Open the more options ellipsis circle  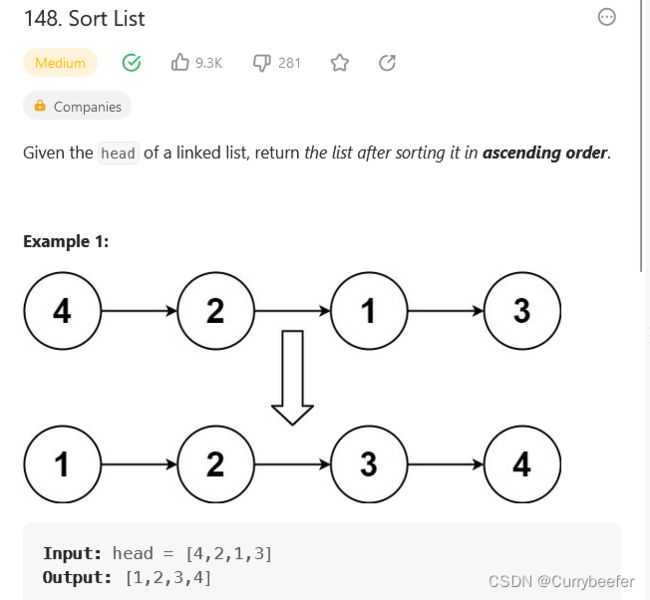606,17
